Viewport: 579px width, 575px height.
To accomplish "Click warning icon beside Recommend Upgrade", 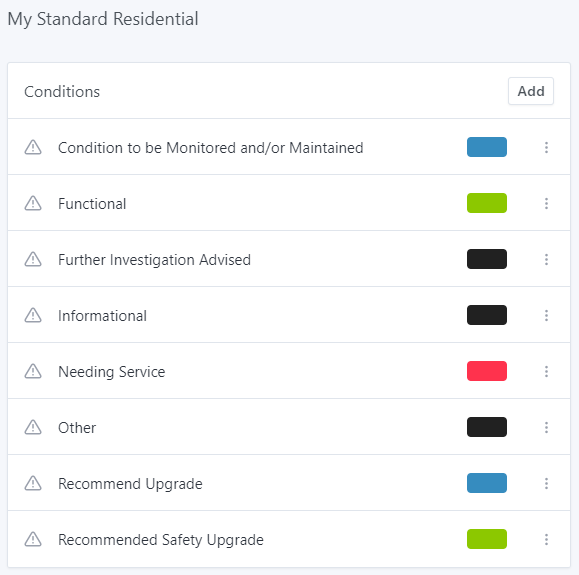I will [x=33, y=483].
